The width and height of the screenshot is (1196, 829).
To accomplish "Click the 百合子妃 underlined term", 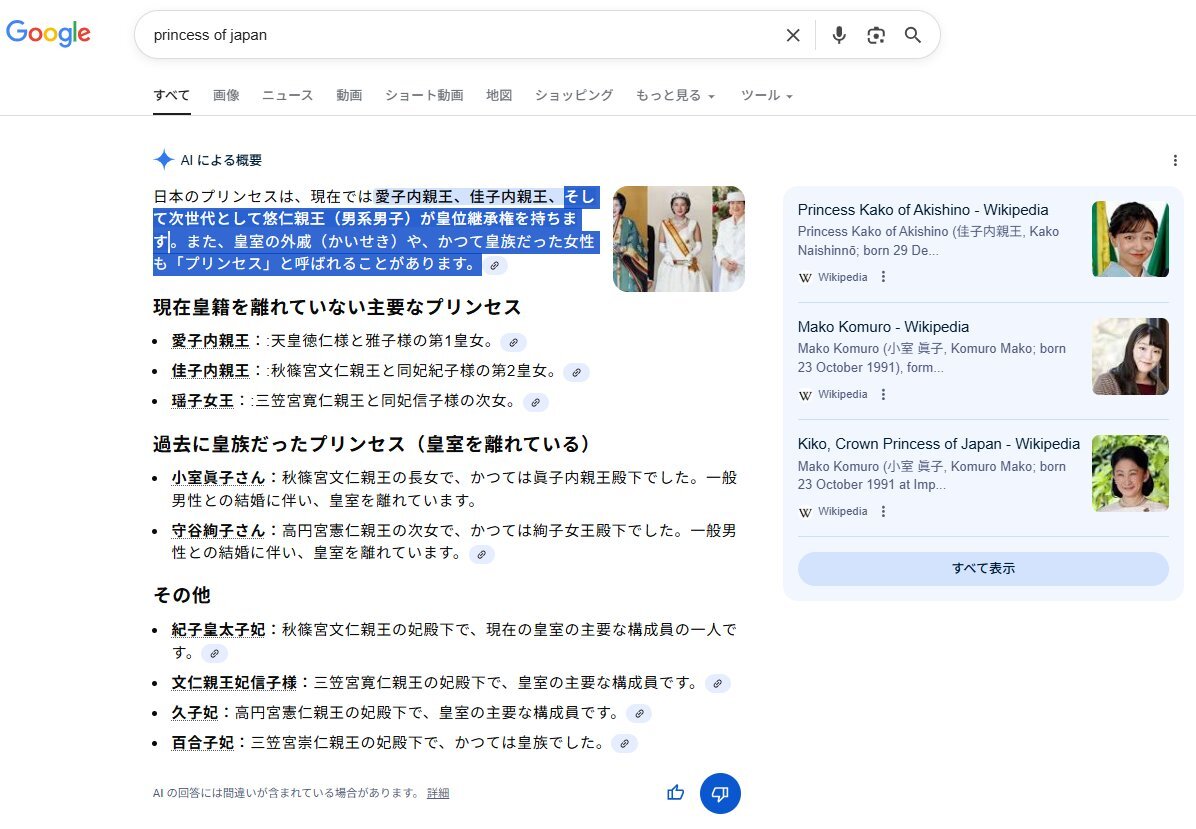I will [x=203, y=743].
